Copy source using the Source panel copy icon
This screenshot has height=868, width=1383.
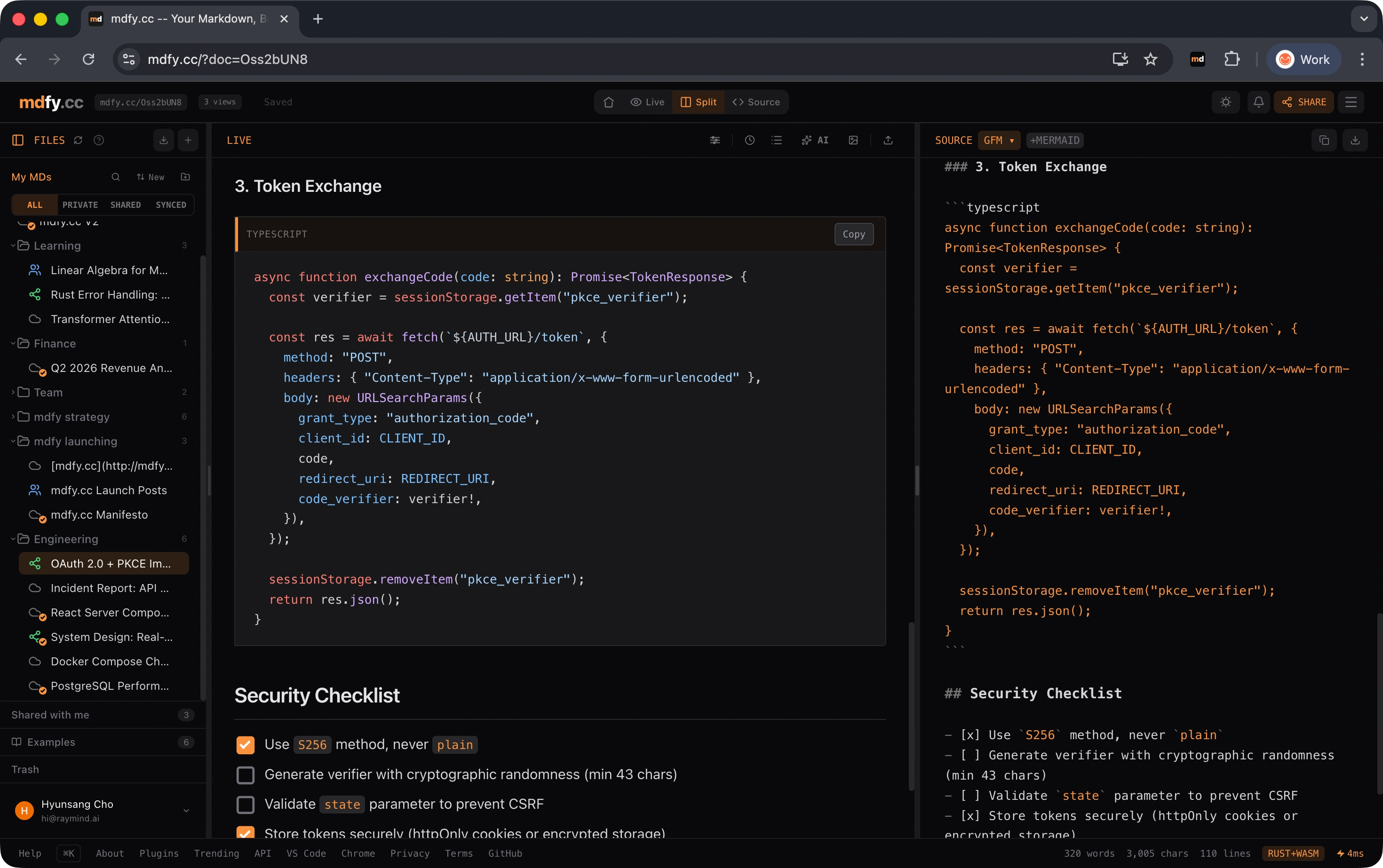click(x=1324, y=140)
